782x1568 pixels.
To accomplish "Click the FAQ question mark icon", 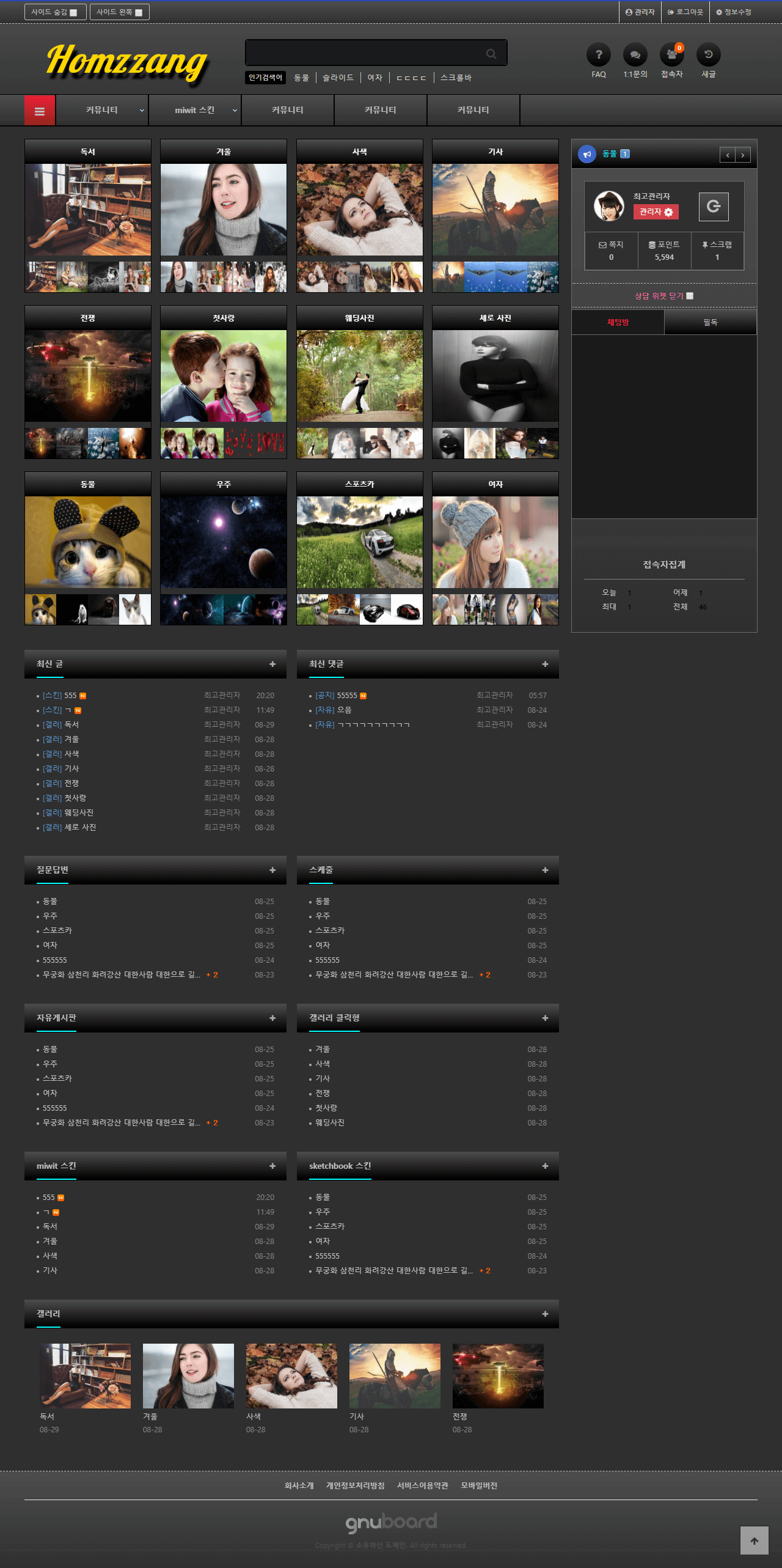I will 598,55.
